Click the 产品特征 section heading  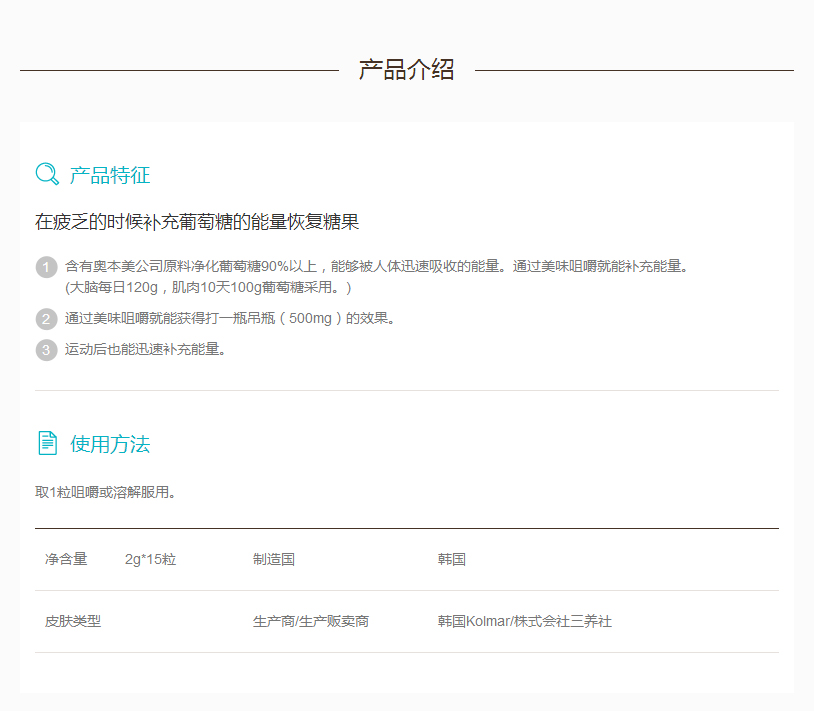[110, 176]
